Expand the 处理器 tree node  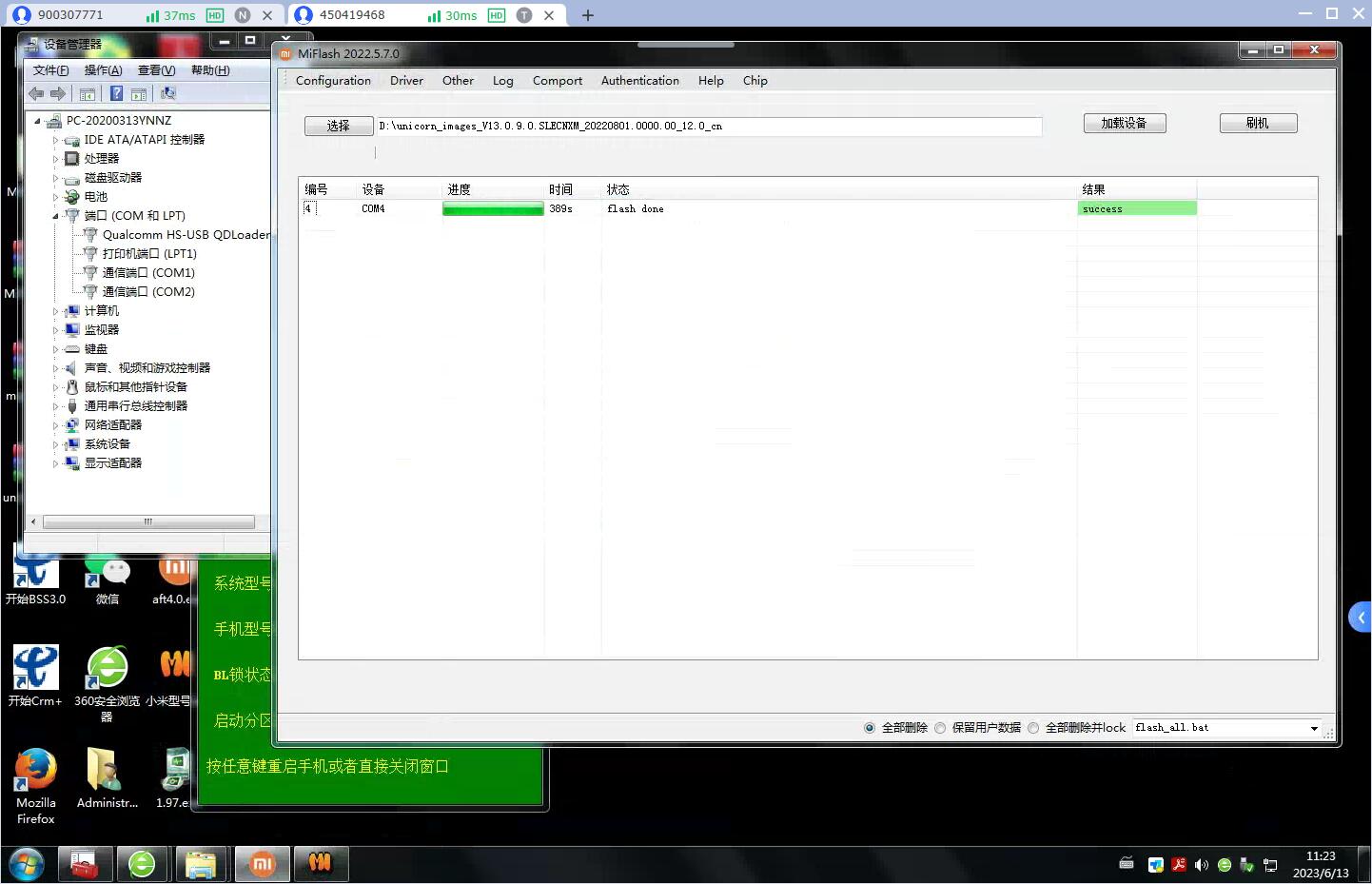(55, 159)
